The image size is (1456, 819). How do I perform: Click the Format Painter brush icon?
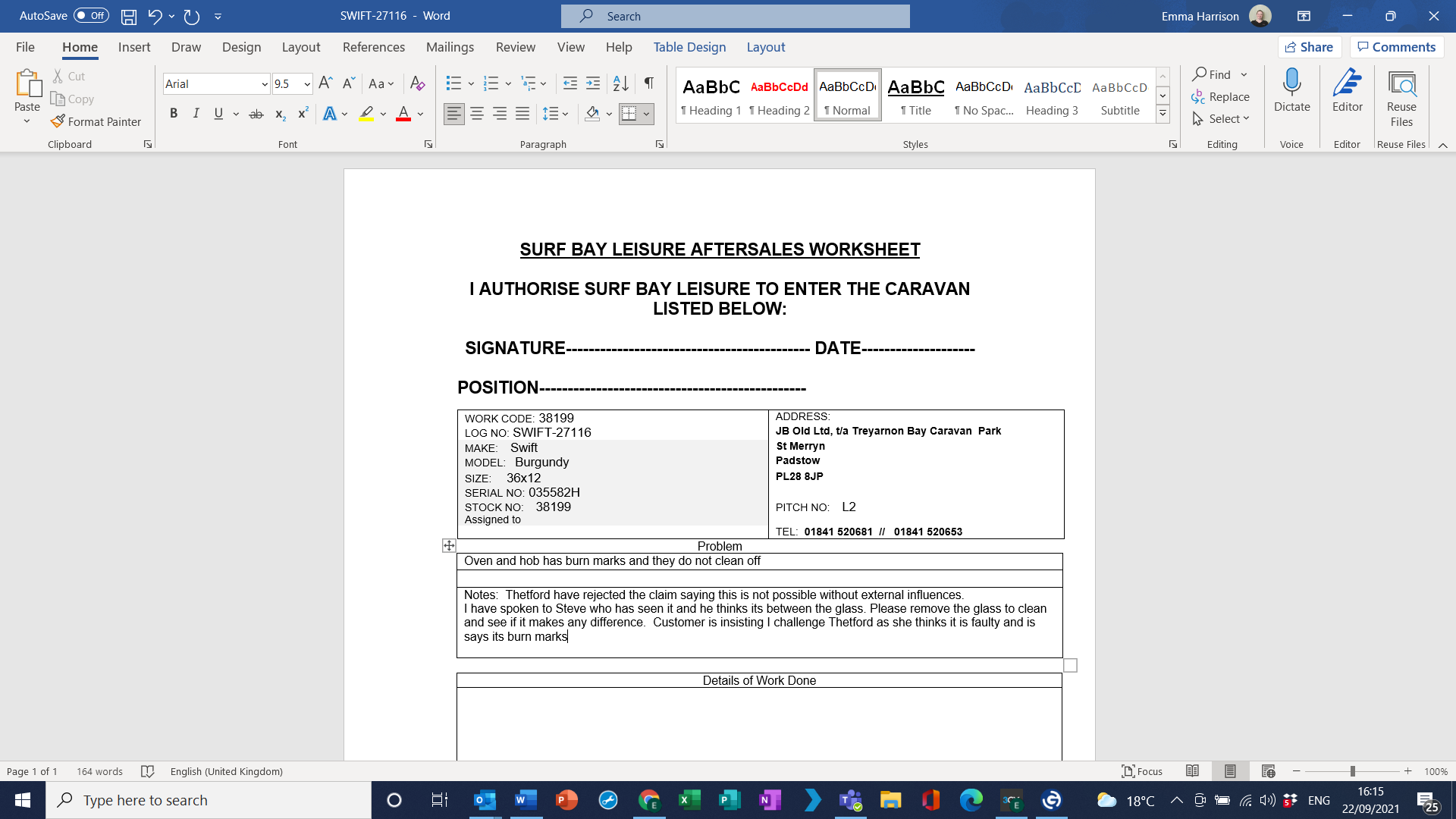pyautogui.click(x=58, y=121)
